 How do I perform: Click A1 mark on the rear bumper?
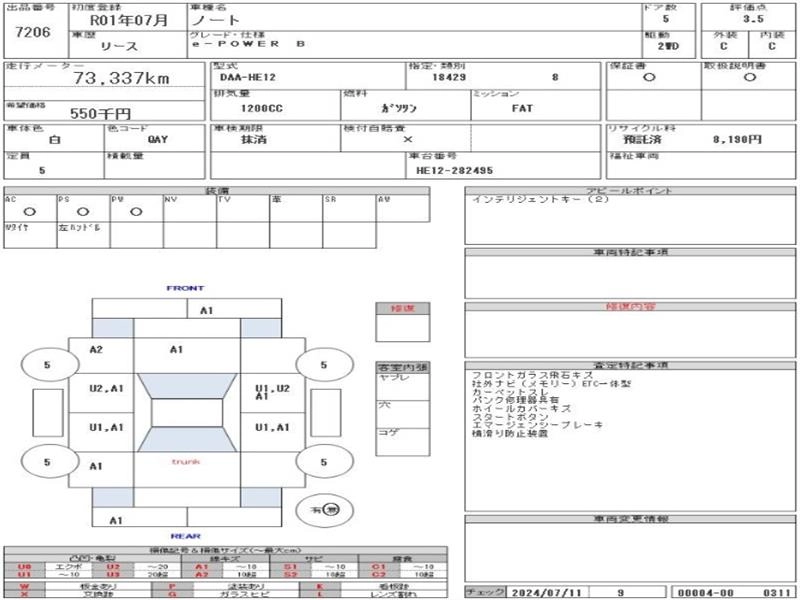116,520
